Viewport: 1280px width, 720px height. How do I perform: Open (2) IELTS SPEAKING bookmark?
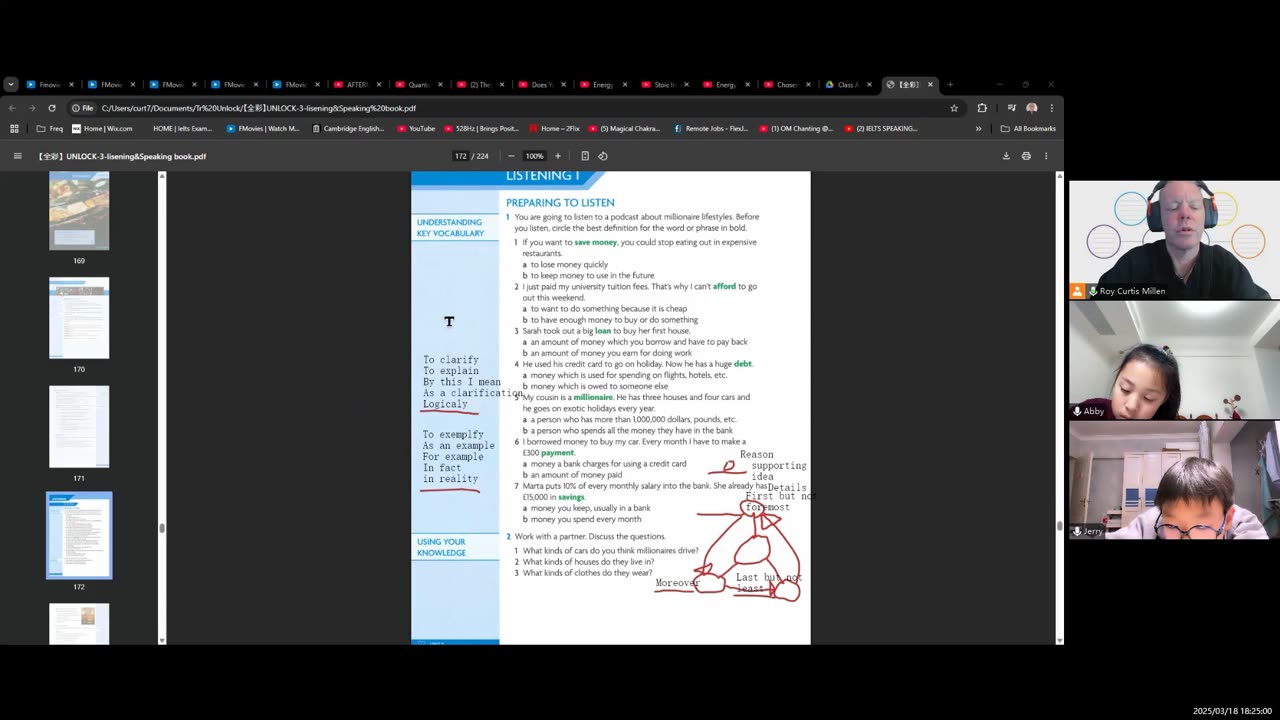point(881,128)
